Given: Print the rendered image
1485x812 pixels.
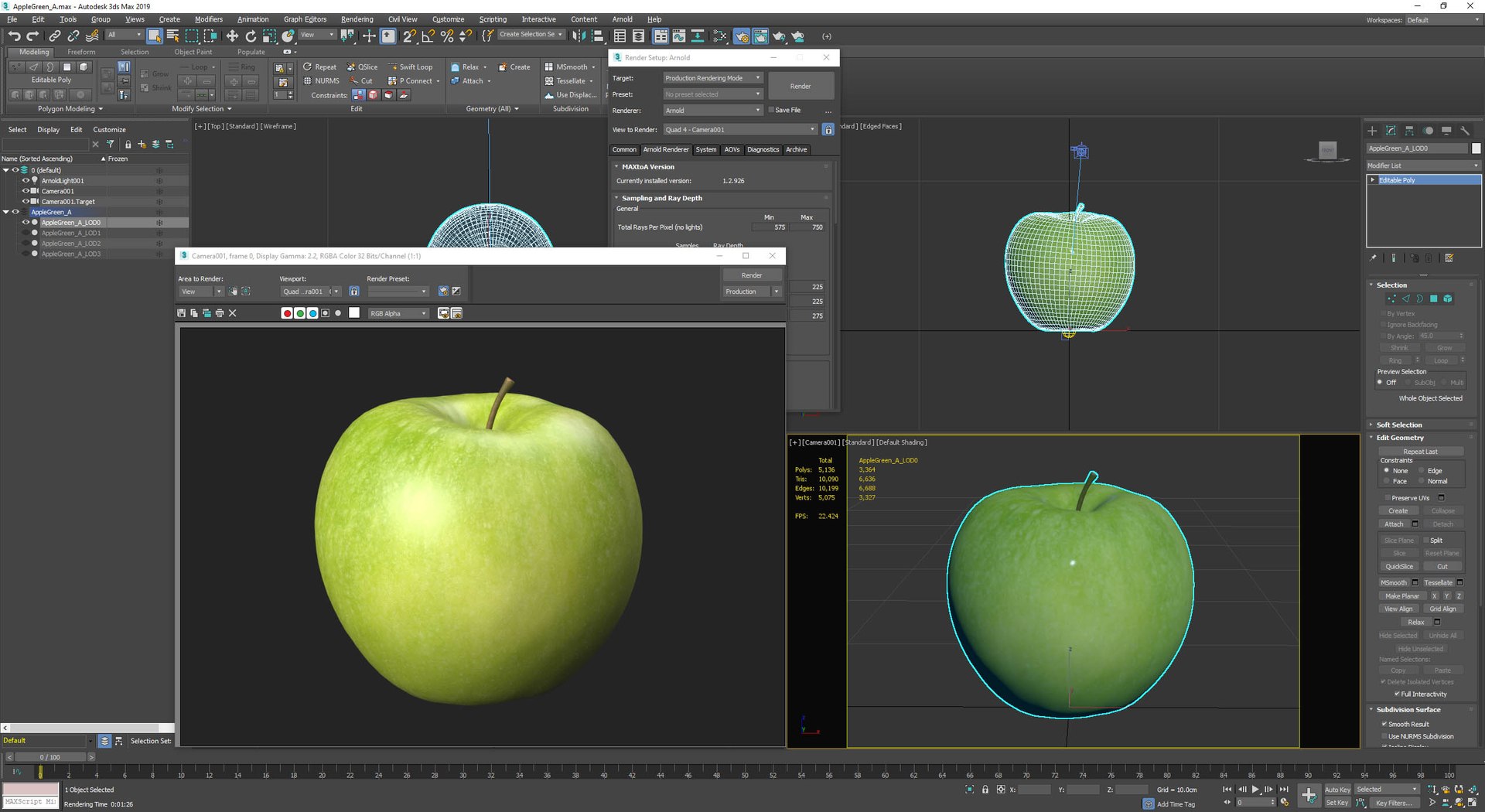Looking at the screenshot, I should [220, 313].
